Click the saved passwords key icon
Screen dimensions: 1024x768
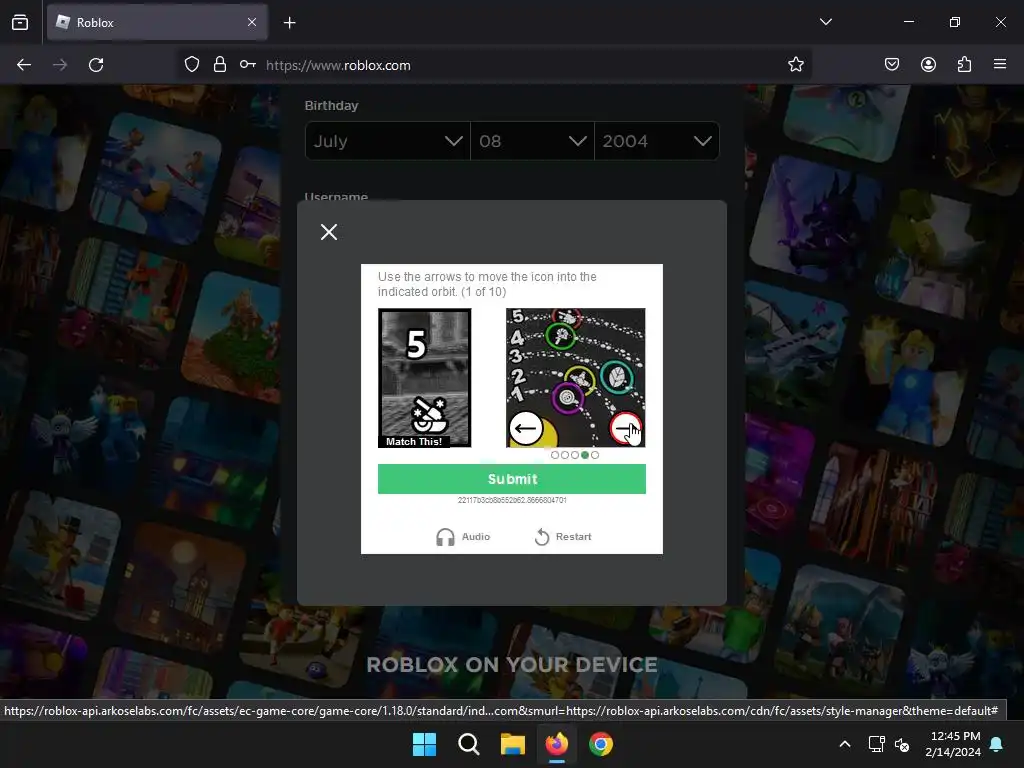(248, 65)
